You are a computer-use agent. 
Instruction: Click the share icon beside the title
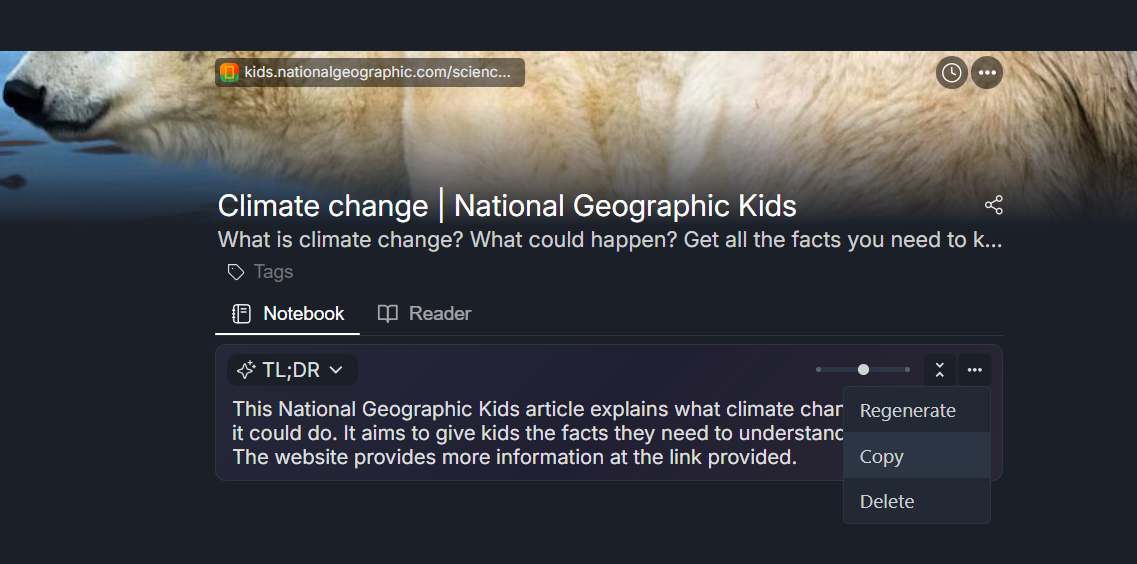coord(993,205)
